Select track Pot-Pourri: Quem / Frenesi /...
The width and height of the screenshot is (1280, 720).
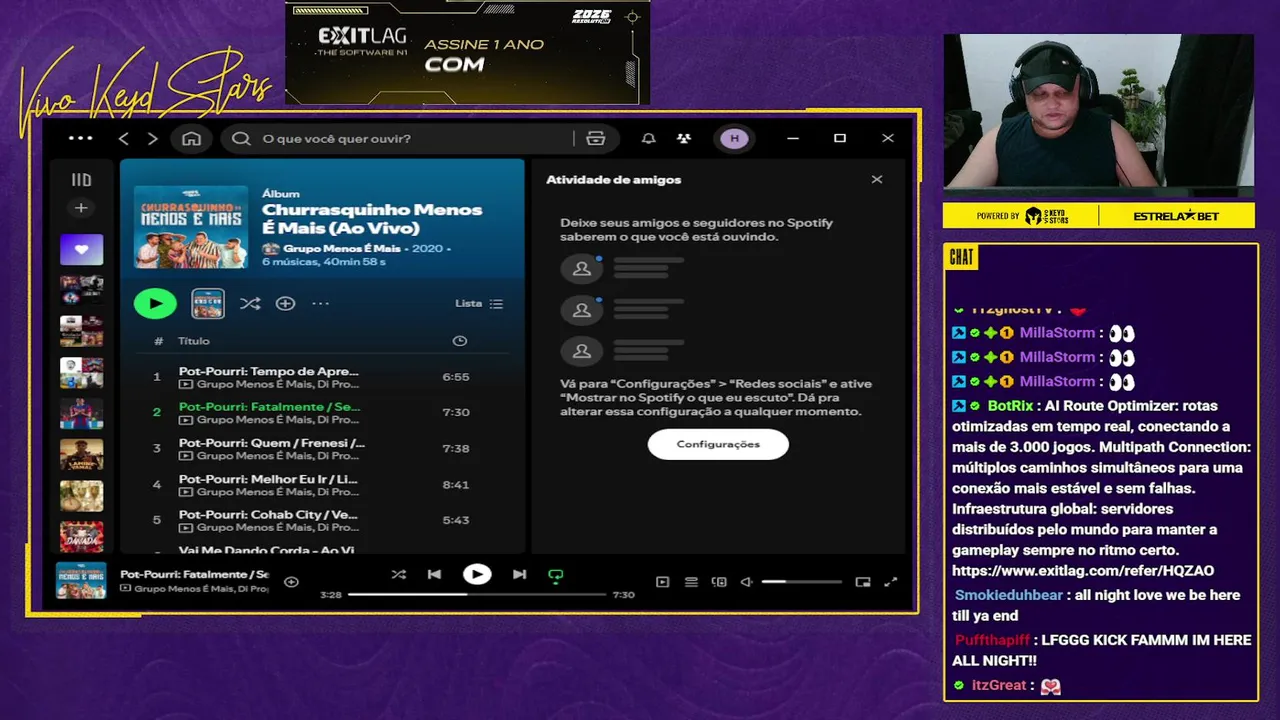click(272, 443)
